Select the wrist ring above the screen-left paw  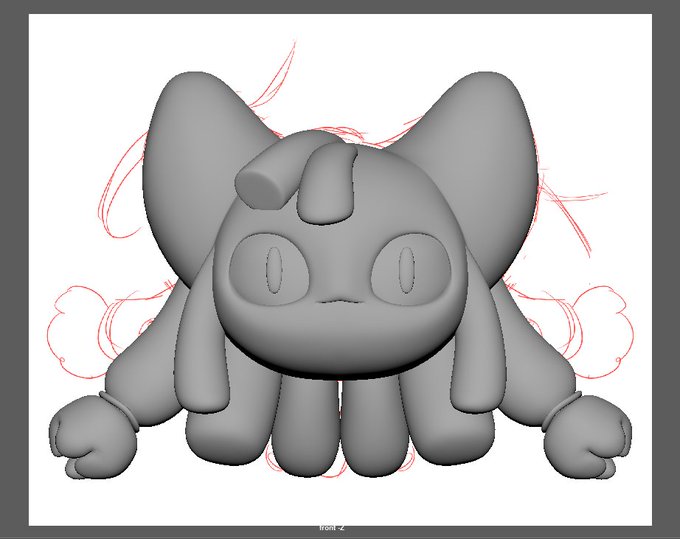[x=120, y=412]
